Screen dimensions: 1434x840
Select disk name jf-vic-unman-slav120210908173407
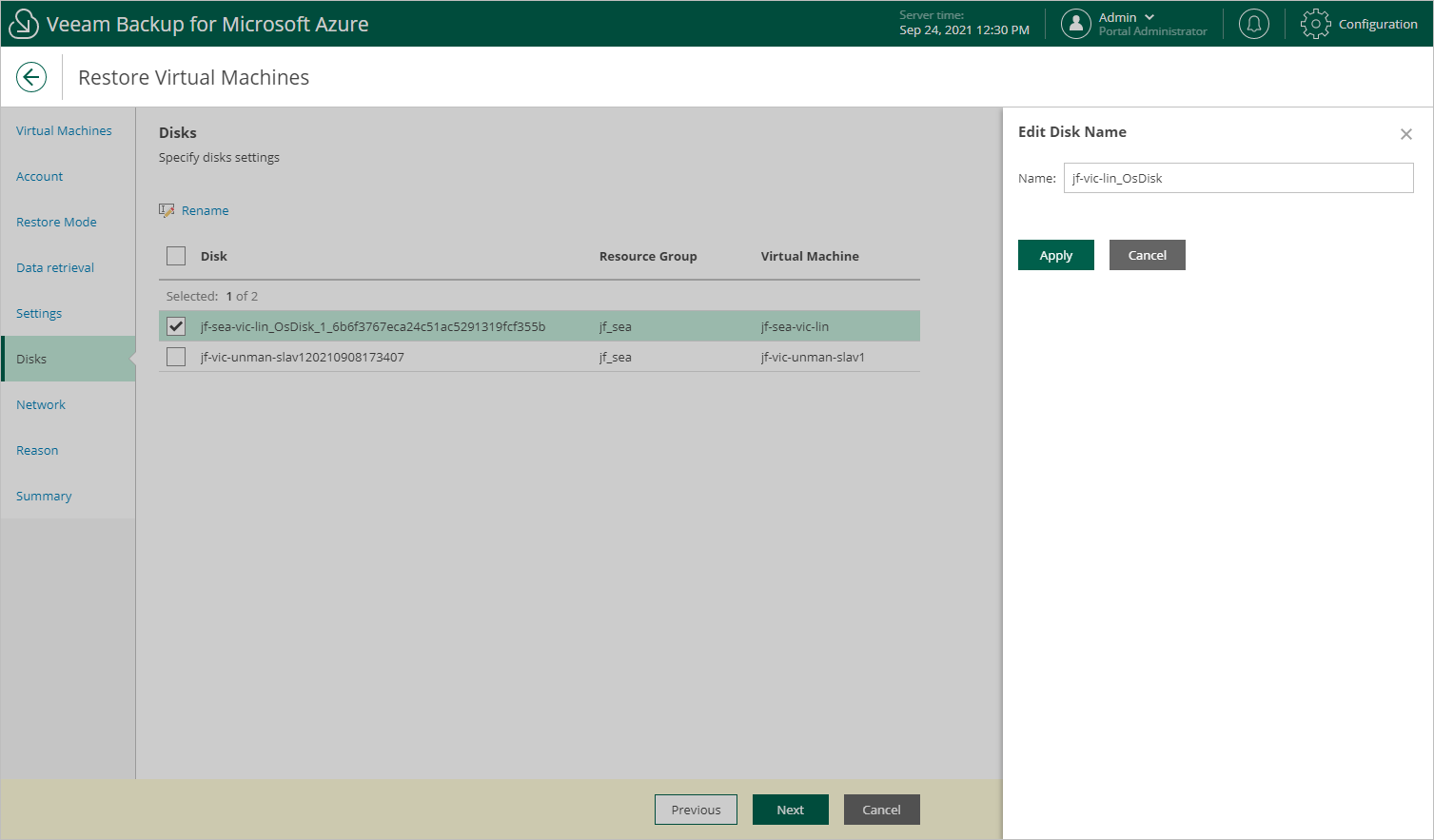(303, 357)
